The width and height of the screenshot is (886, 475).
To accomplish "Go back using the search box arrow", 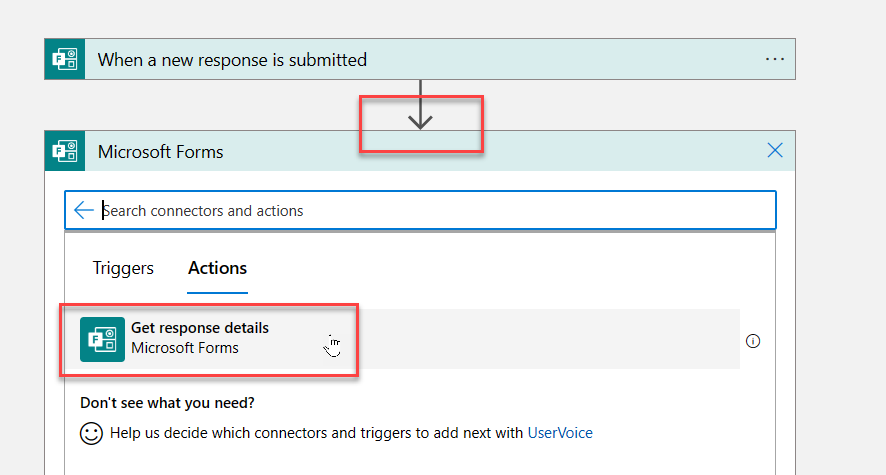I will [x=84, y=211].
